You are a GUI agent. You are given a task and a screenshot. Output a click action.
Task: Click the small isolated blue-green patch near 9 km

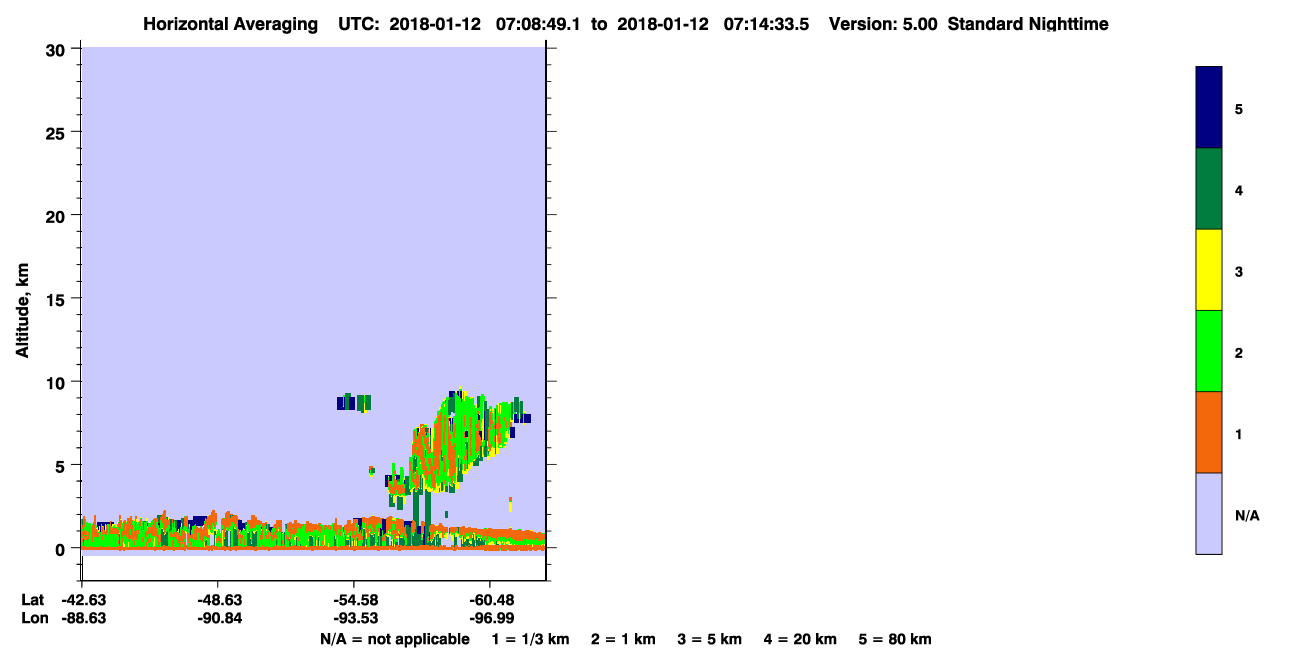354,402
